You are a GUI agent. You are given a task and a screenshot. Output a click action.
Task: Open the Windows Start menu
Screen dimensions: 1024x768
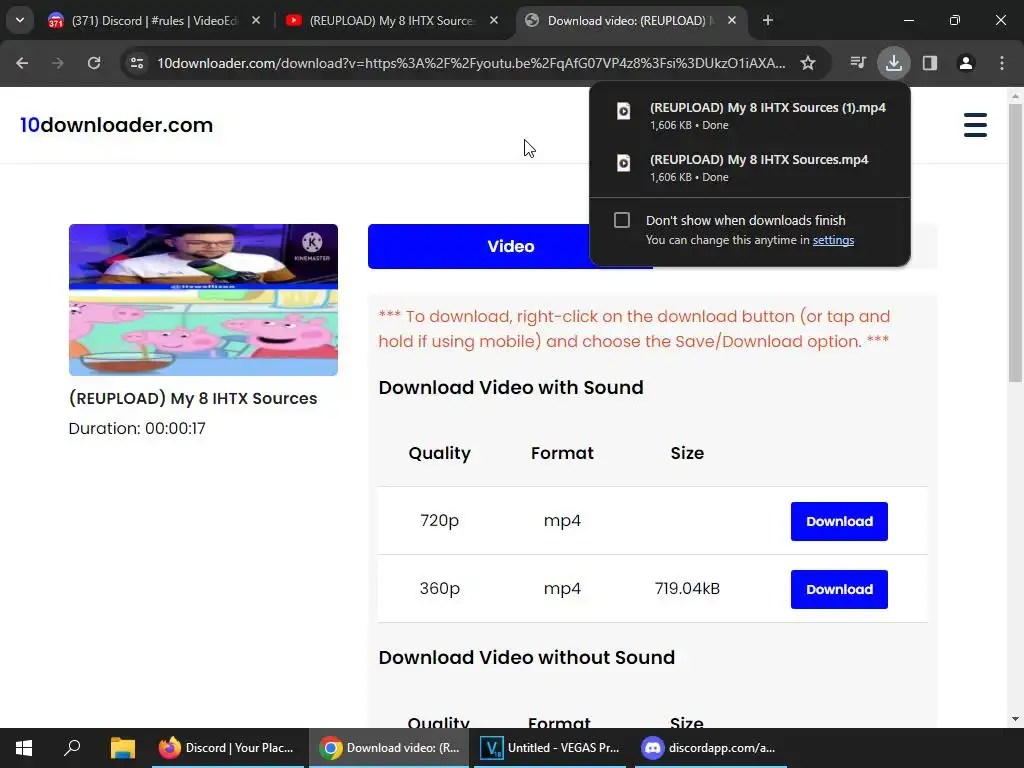click(x=24, y=748)
